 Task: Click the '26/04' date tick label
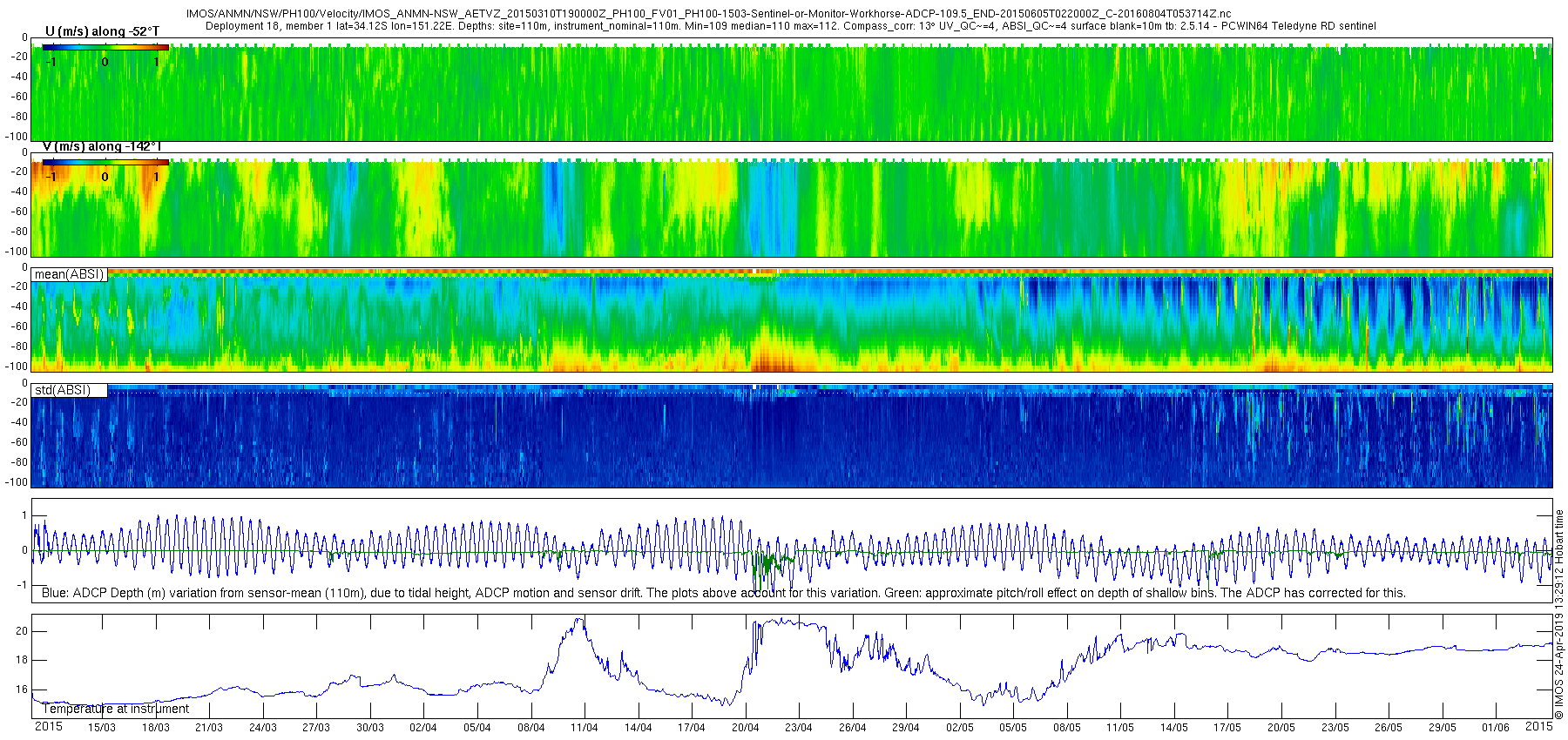(853, 728)
